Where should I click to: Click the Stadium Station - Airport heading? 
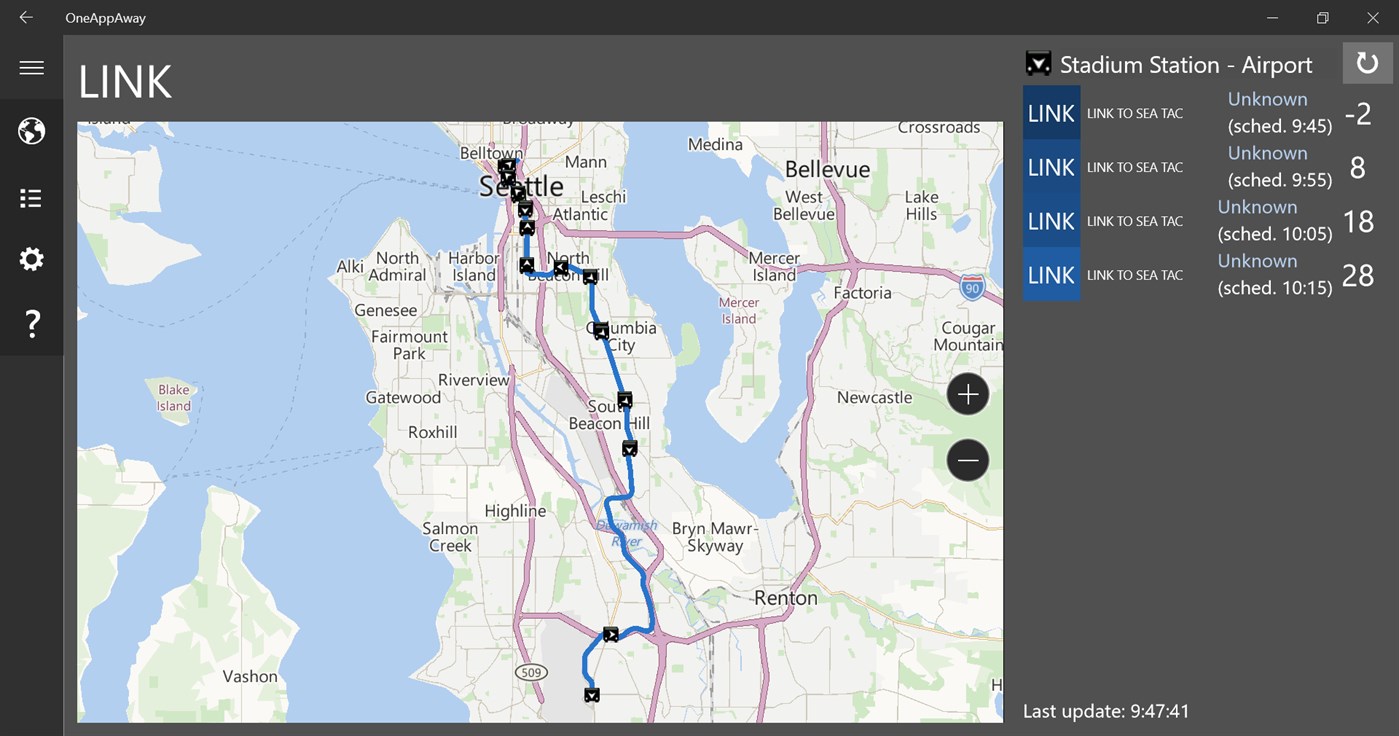coord(1185,65)
